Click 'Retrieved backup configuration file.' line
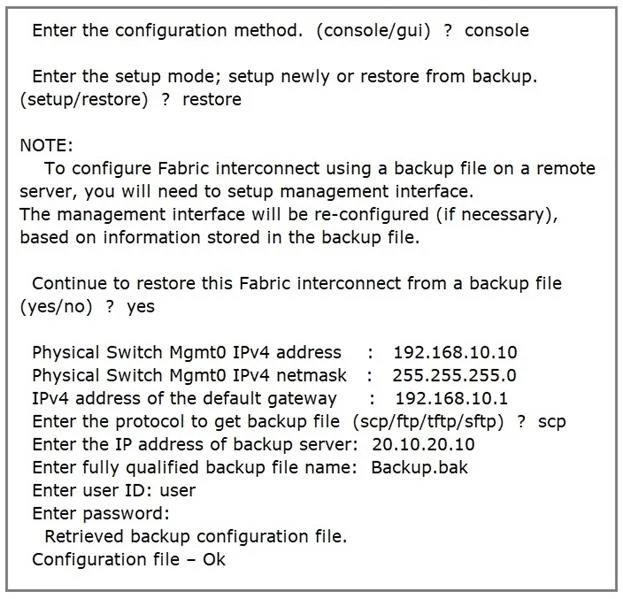This screenshot has height=599, width=623. 196,537
